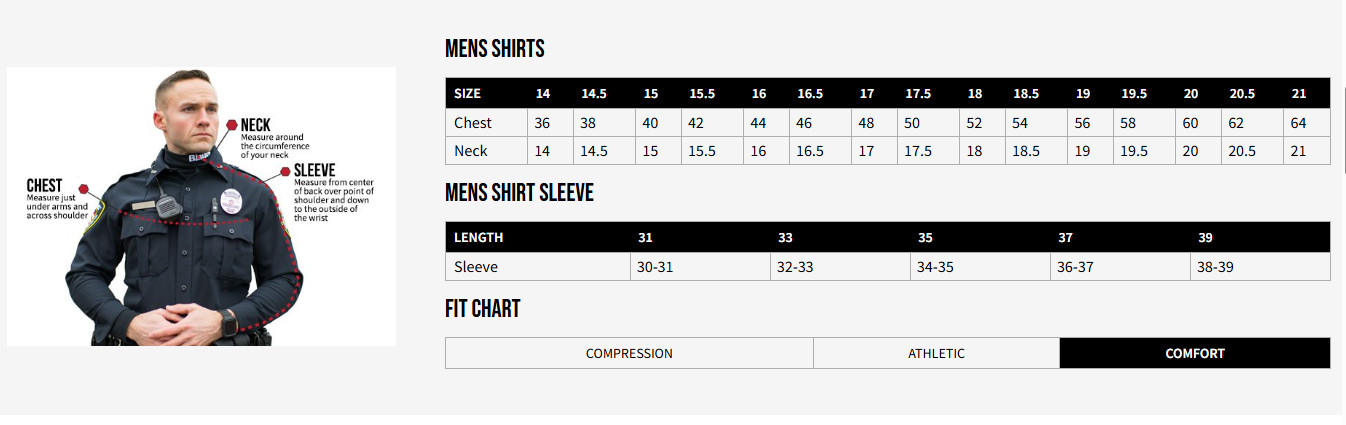Screen dimensions: 1346x425
Task: Click the Chest row label
Action: 473,123
